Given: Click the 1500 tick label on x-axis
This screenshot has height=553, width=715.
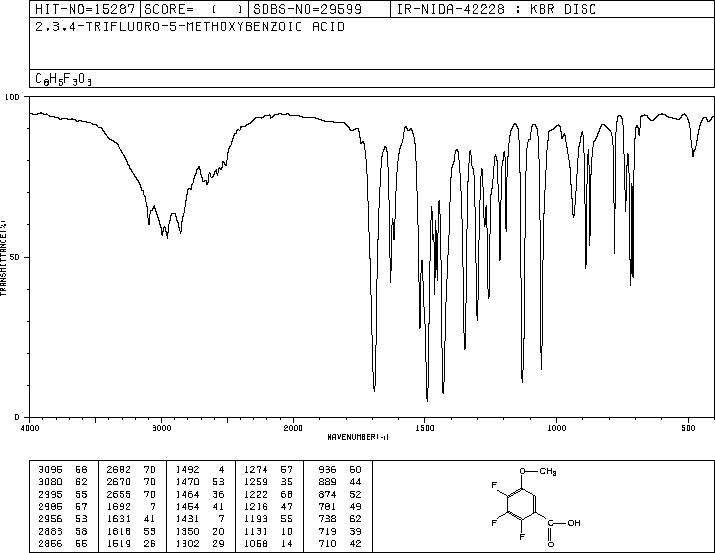Looking at the screenshot, I should coord(425,428).
